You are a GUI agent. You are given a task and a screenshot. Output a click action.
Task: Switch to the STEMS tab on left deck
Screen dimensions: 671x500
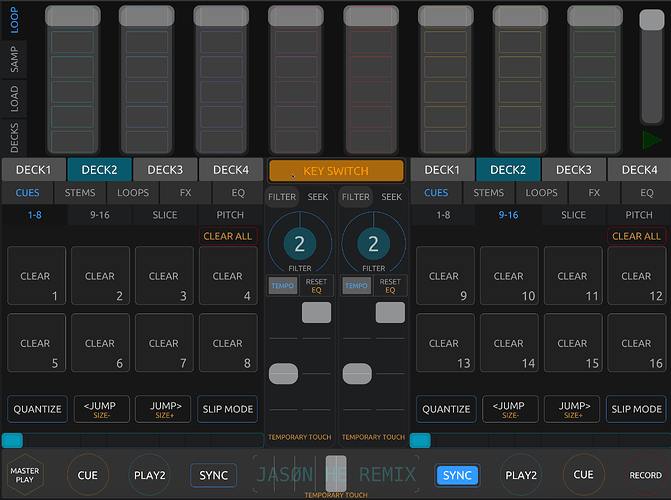(x=80, y=193)
